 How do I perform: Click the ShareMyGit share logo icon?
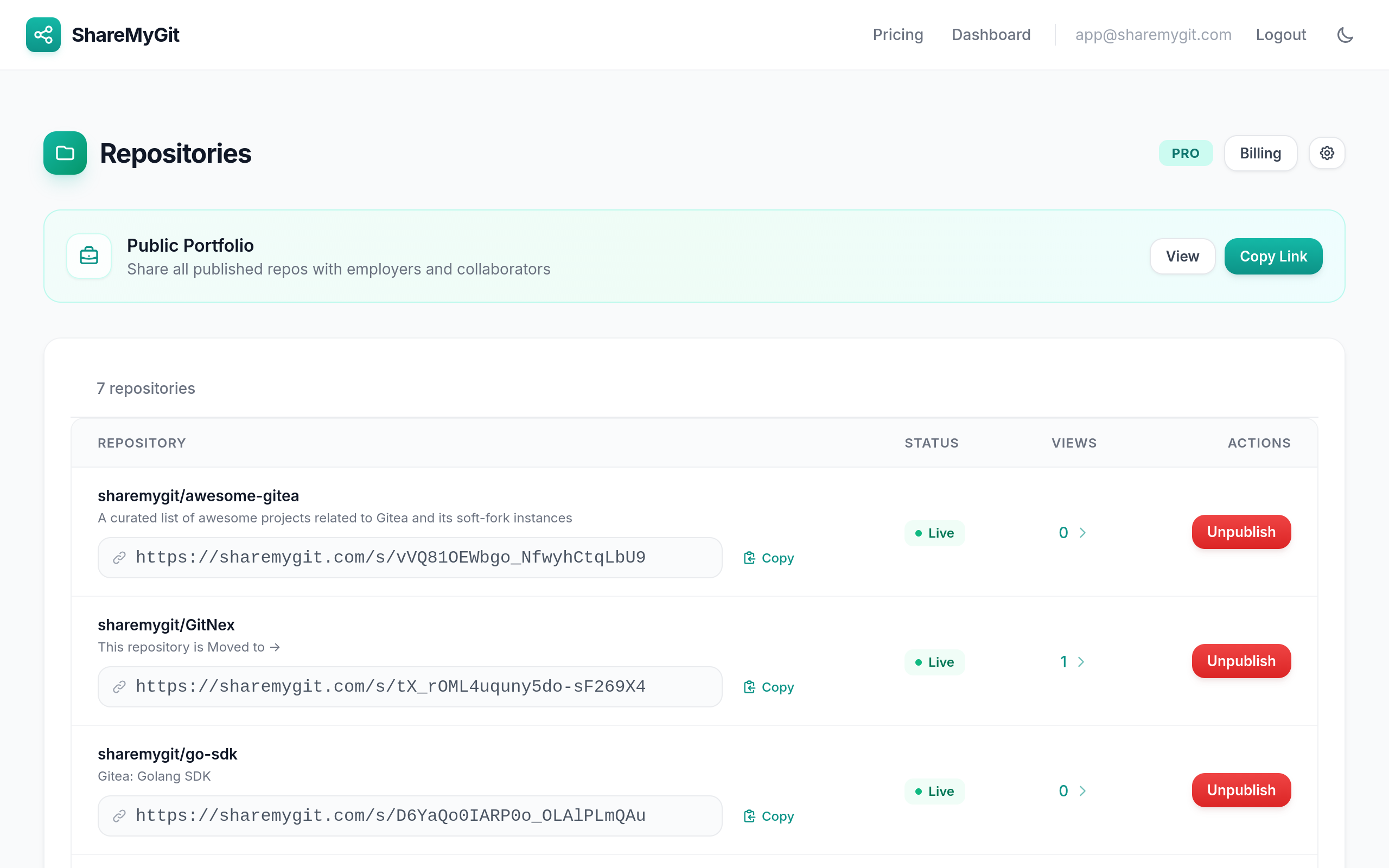(43, 34)
